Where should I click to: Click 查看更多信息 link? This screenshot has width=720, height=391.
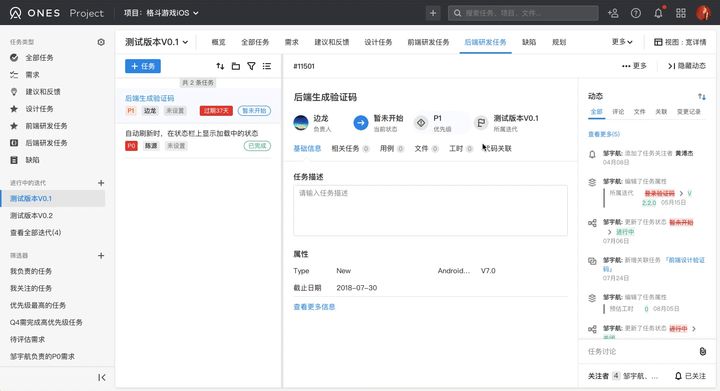click(x=314, y=307)
